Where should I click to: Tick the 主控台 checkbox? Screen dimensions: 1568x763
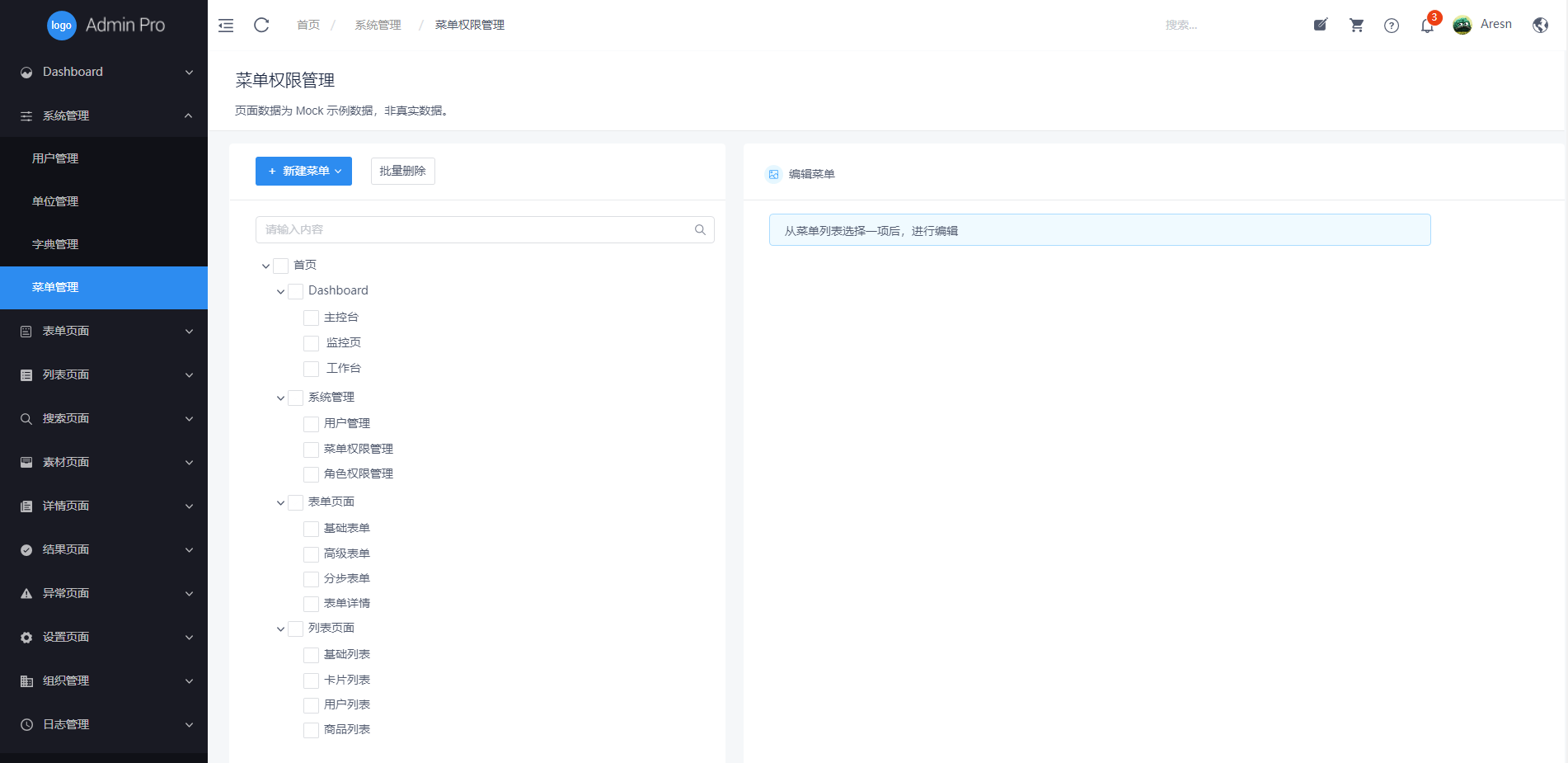pos(311,318)
